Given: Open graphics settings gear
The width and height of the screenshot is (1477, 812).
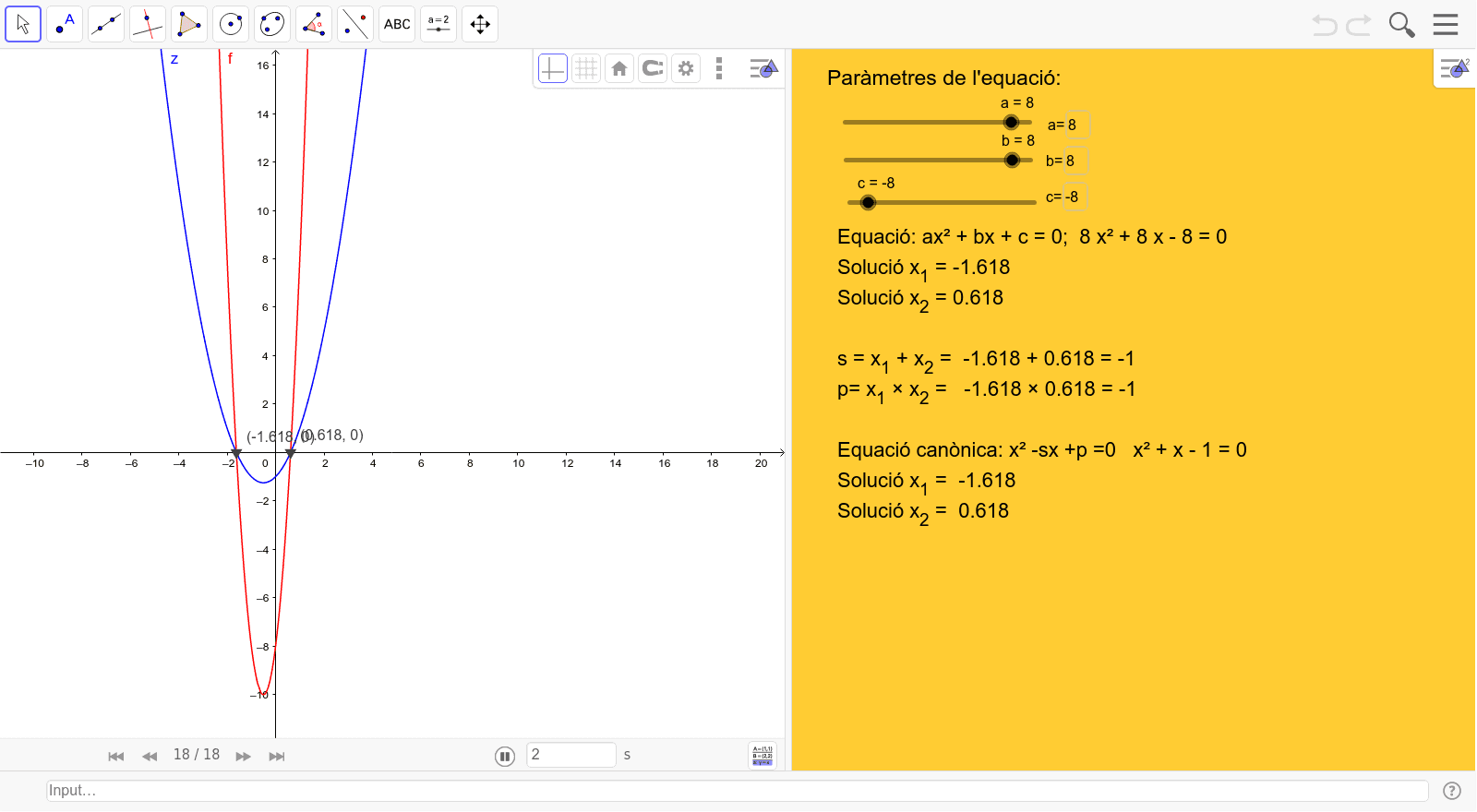Looking at the screenshot, I should 686,68.
